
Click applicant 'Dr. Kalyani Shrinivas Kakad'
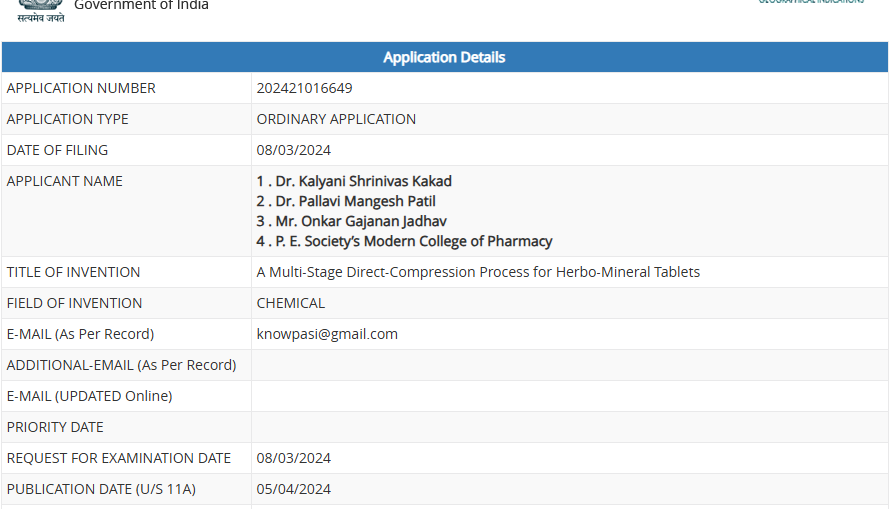(363, 181)
